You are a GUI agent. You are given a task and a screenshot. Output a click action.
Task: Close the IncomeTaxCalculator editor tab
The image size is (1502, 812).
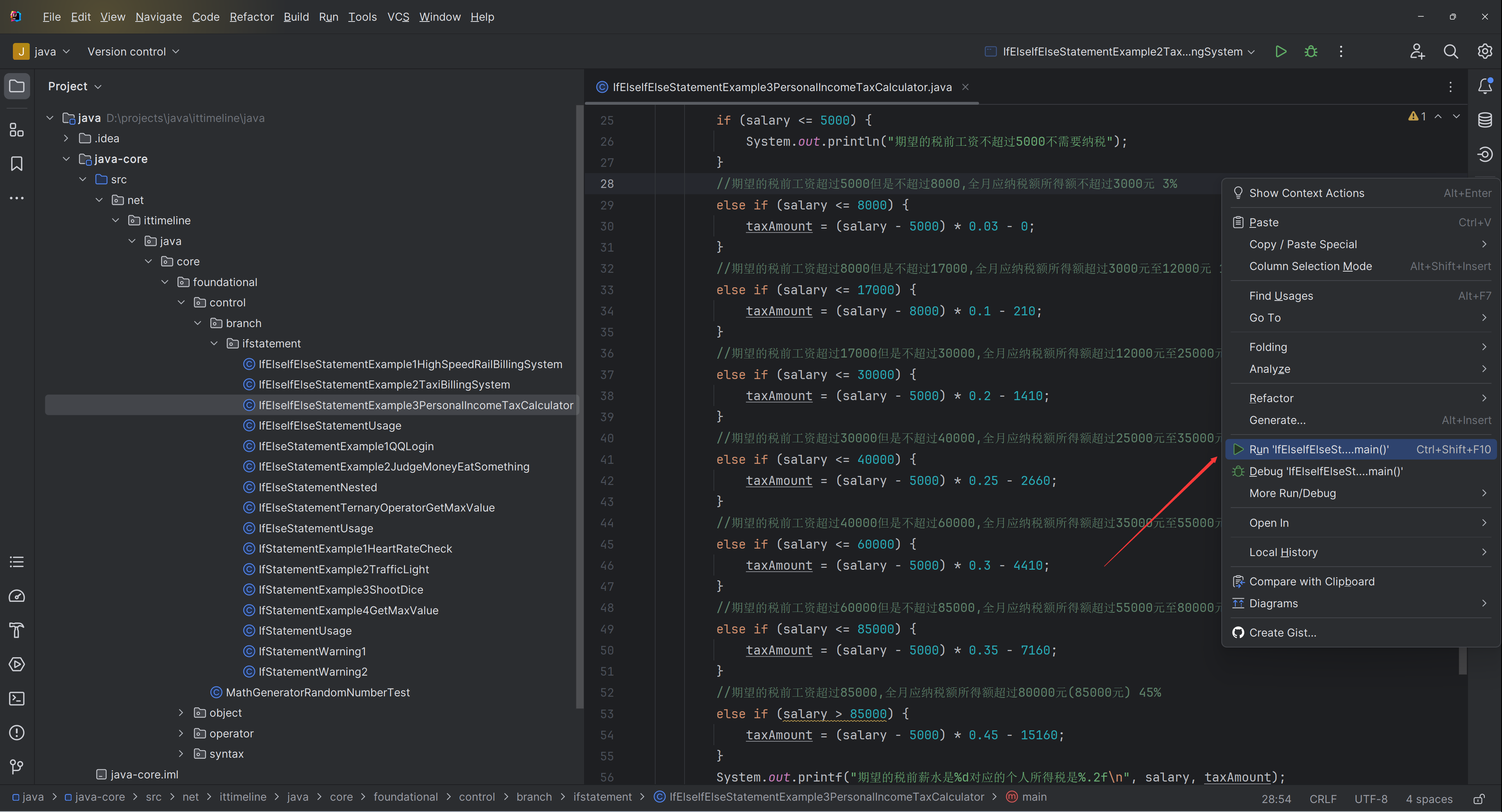(x=966, y=87)
